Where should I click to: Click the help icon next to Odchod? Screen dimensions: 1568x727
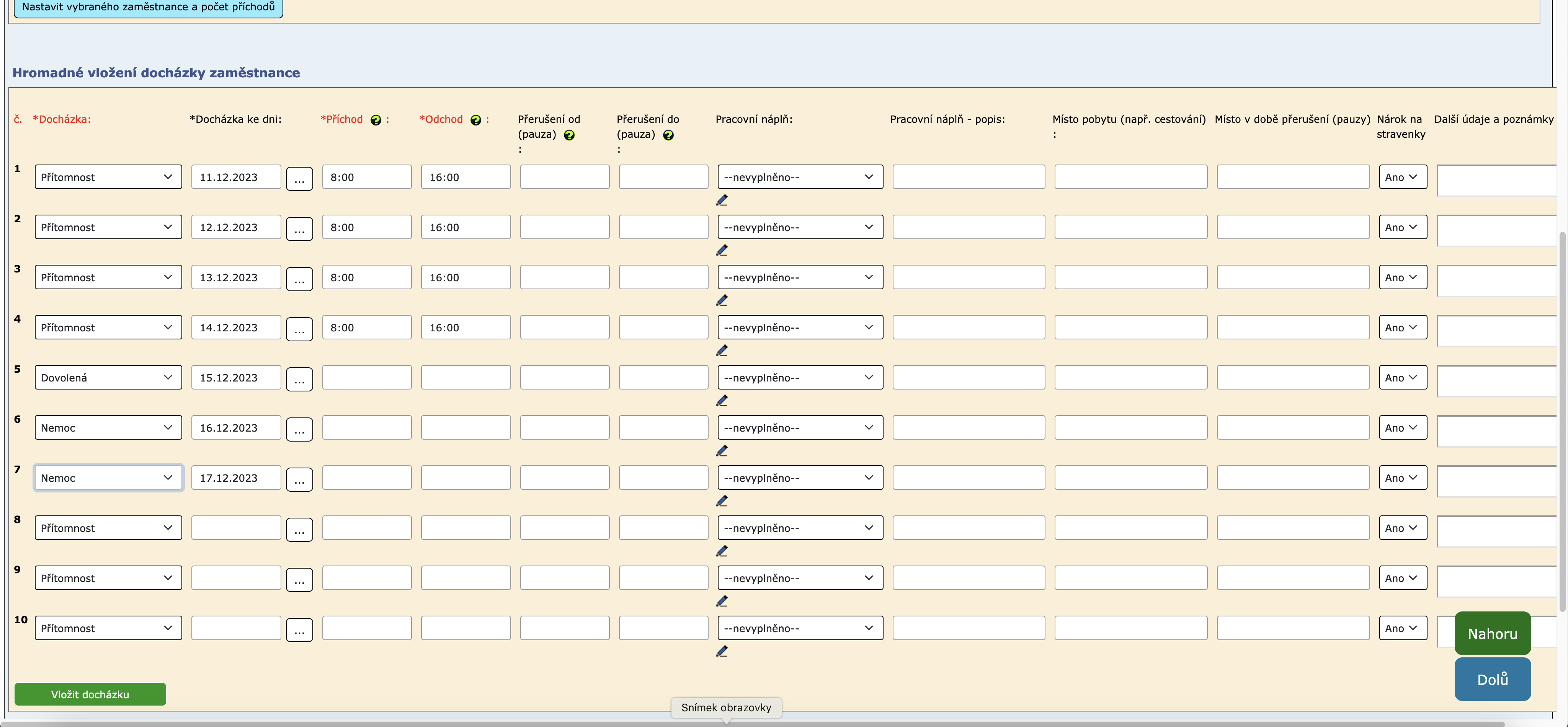coord(475,120)
